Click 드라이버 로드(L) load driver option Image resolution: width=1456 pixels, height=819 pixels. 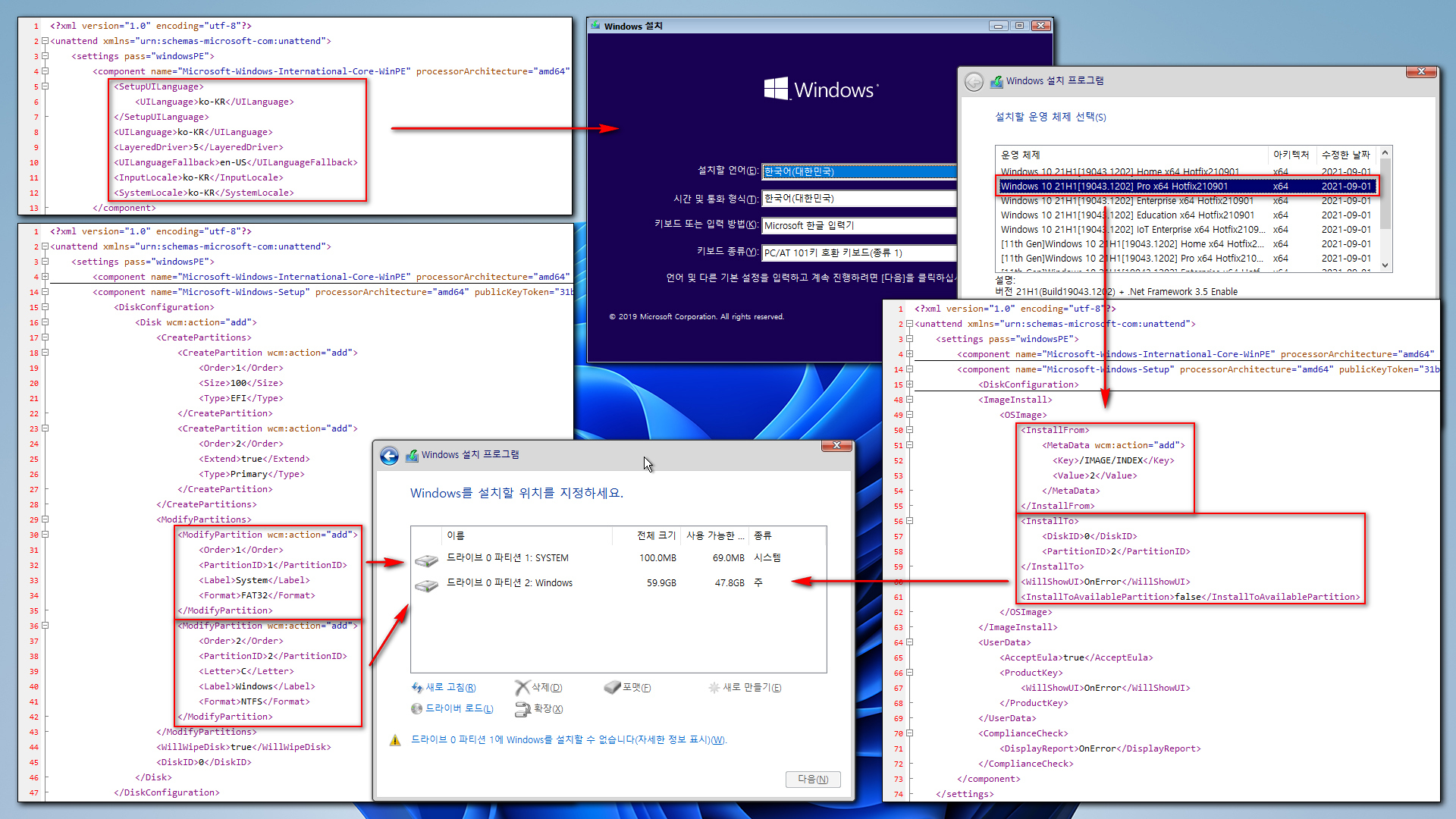(452, 709)
